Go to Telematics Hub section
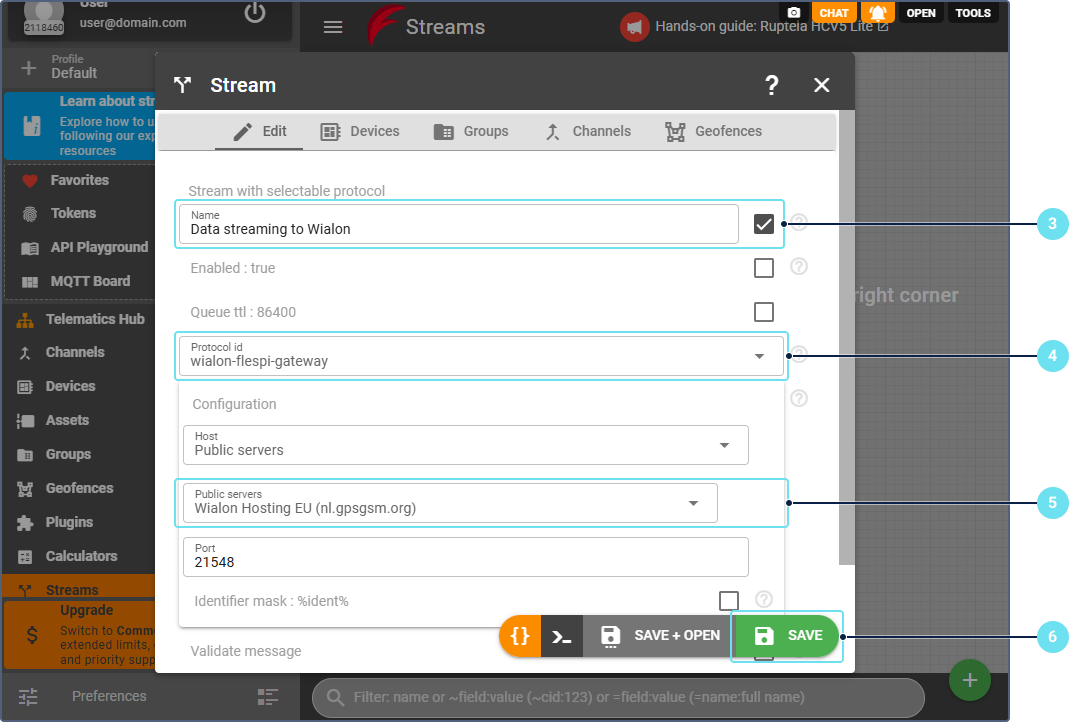 tap(79, 319)
